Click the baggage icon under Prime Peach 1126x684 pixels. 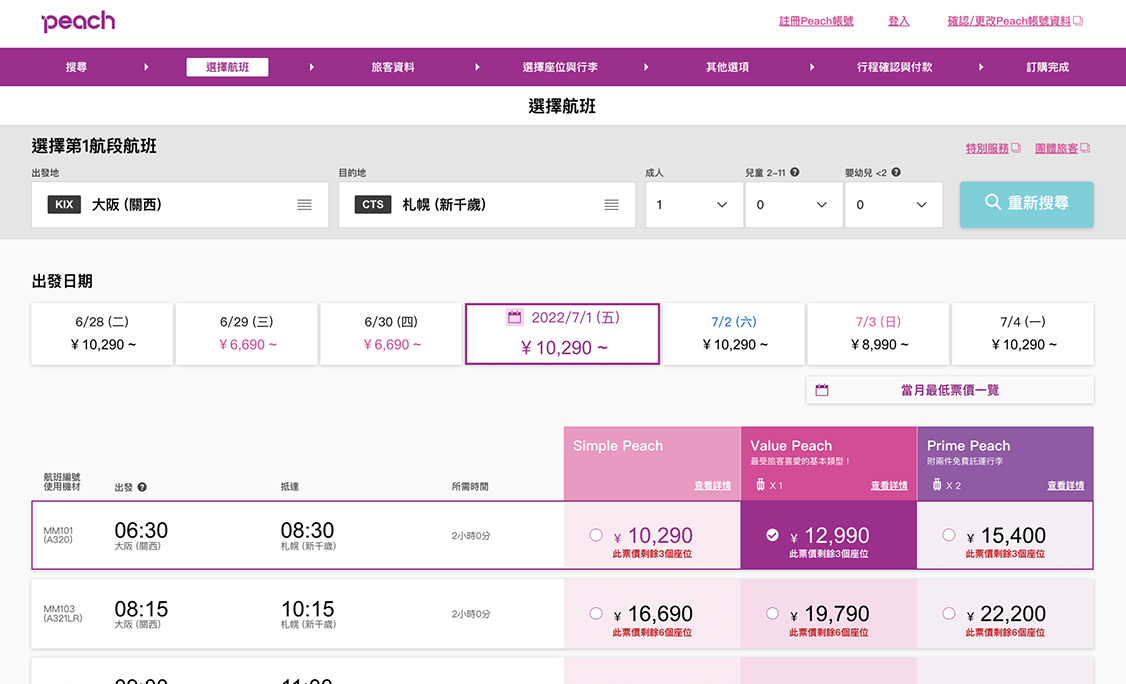(937, 485)
